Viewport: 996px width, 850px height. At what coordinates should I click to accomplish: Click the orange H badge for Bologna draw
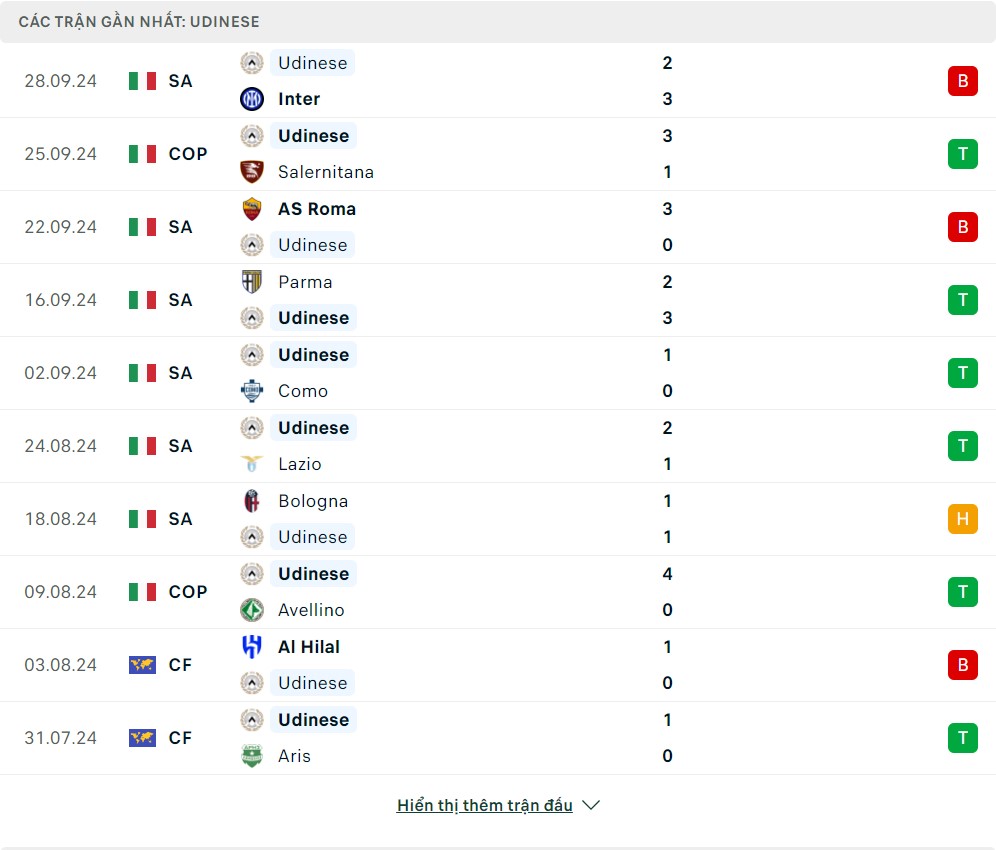tap(962, 519)
